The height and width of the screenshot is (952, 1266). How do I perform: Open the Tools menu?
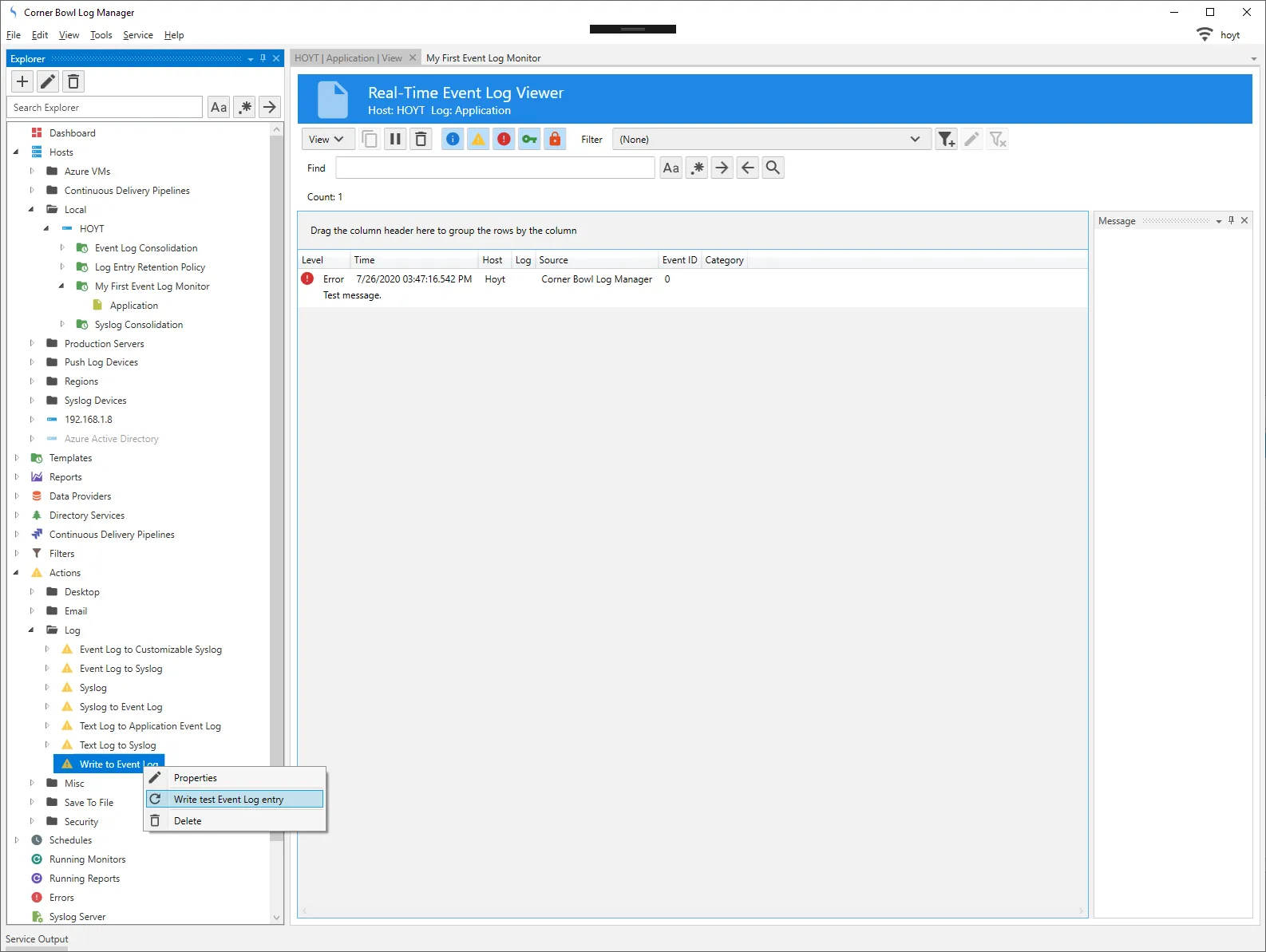tap(101, 35)
